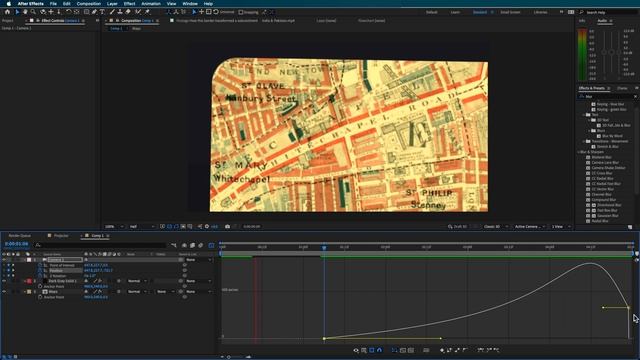Screen dimensions: 640x360
Task: Select the Rectangle shape tool
Action: click(87, 12)
